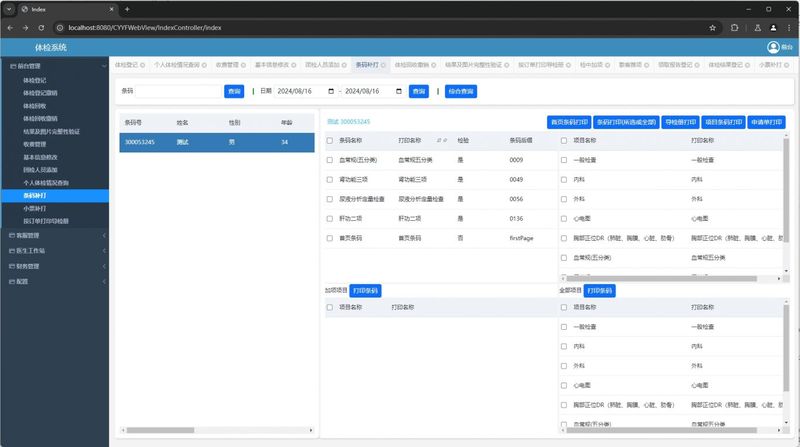Viewport: 800px width, 447px height.
Task: Close the 收费管理 page tab
Action: coord(243,65)
